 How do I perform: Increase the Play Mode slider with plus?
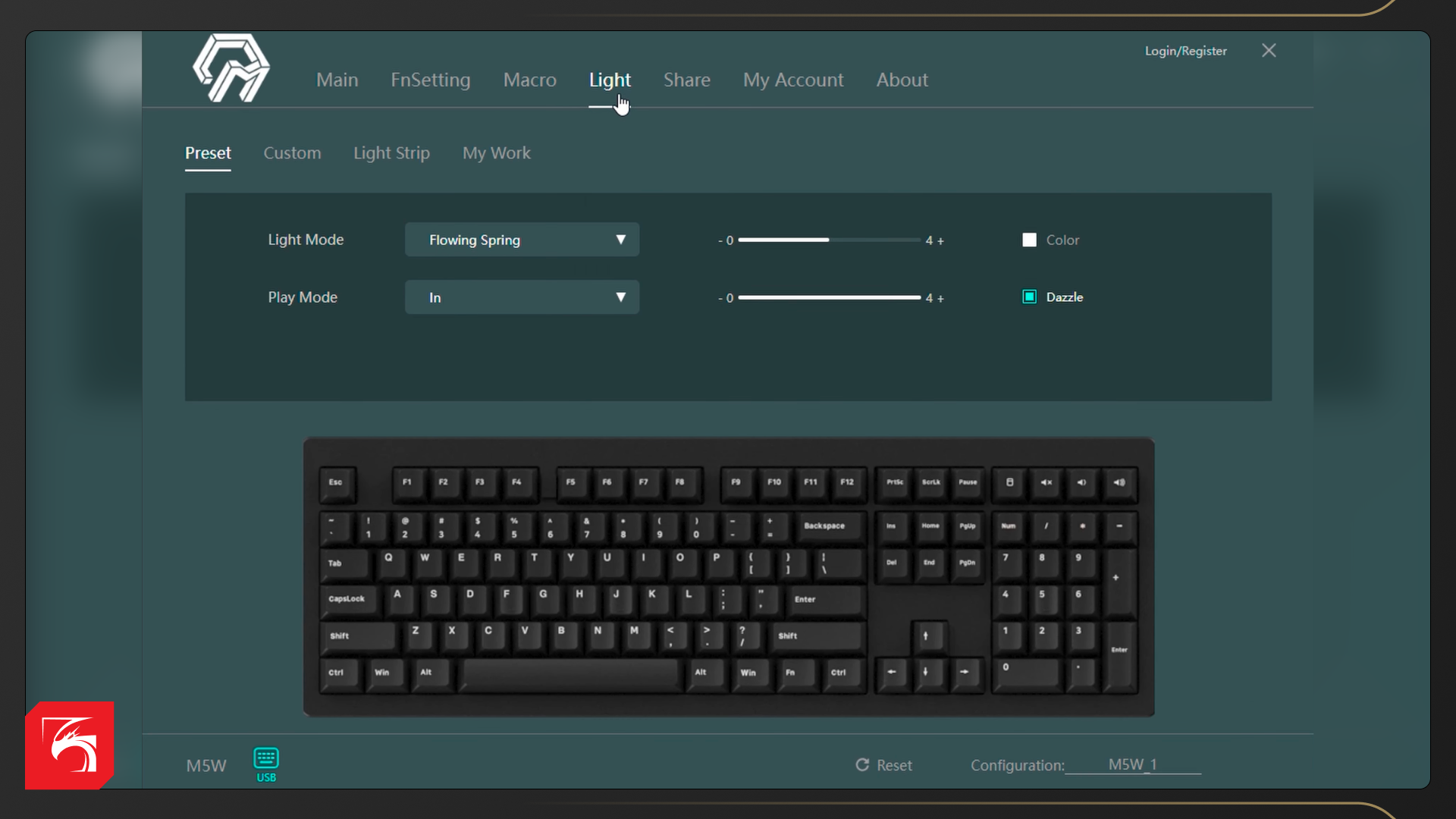point(940,299)
